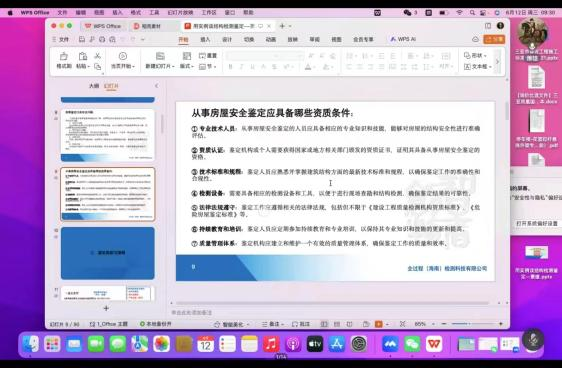Switch to normal view icon in status bar

[324, 324]
